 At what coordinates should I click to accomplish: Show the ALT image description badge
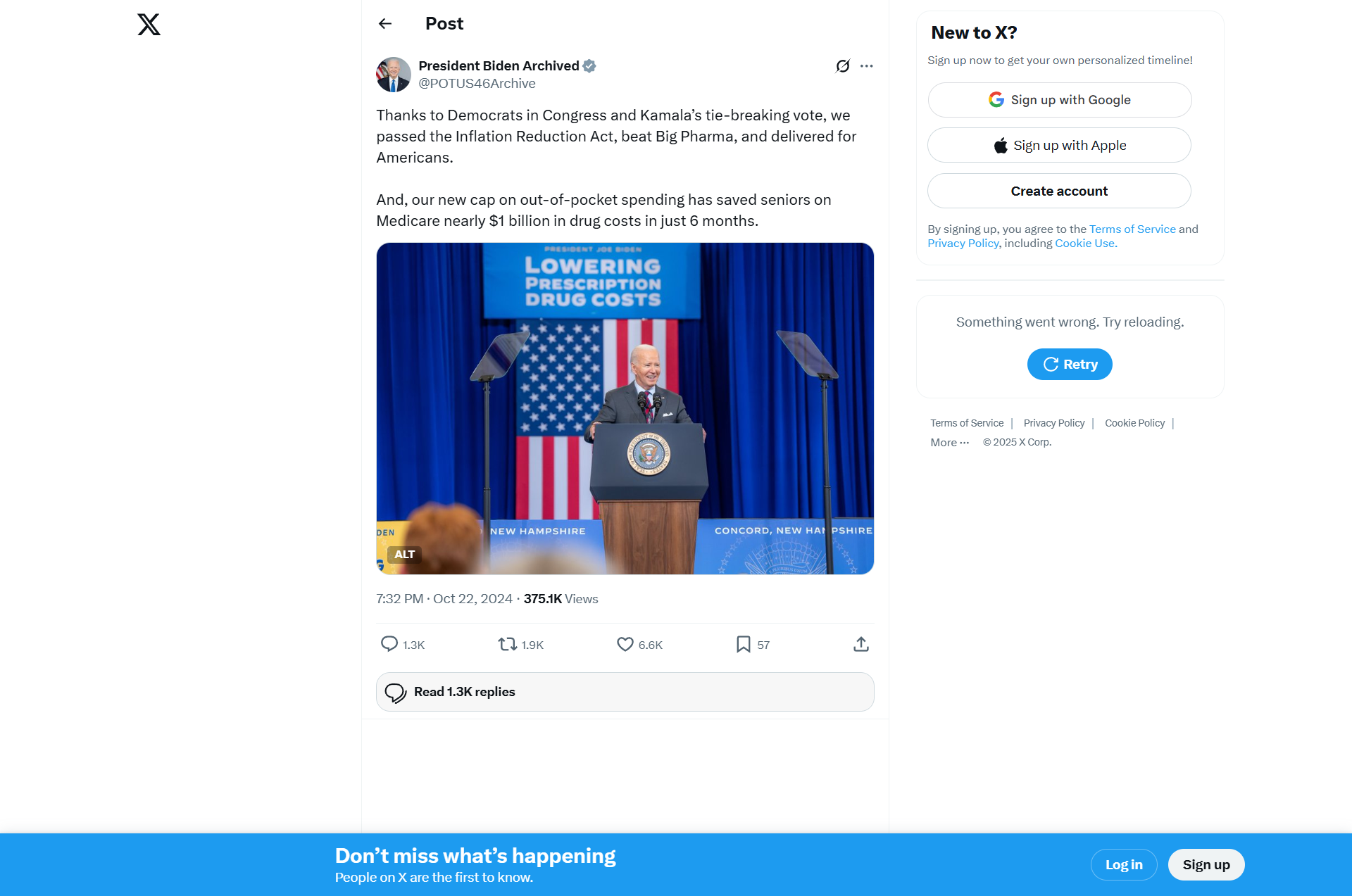404,555
